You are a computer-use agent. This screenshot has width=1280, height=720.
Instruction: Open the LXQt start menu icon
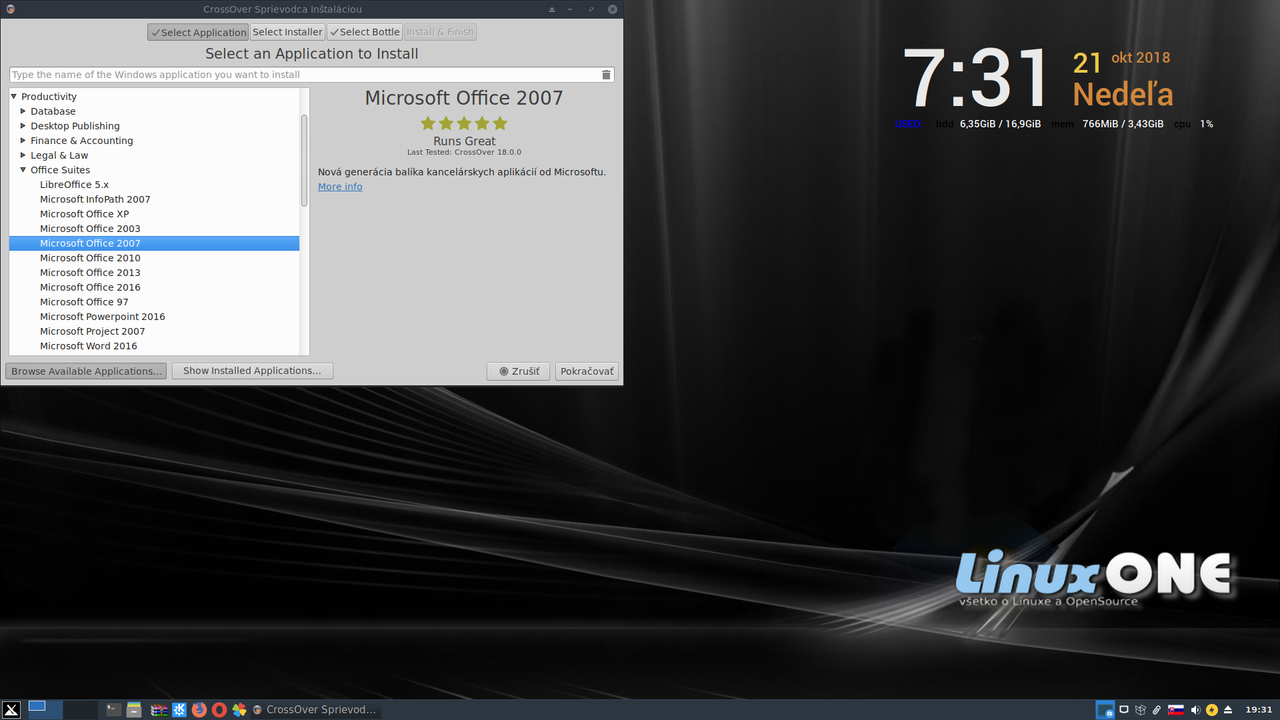[10, 709]
